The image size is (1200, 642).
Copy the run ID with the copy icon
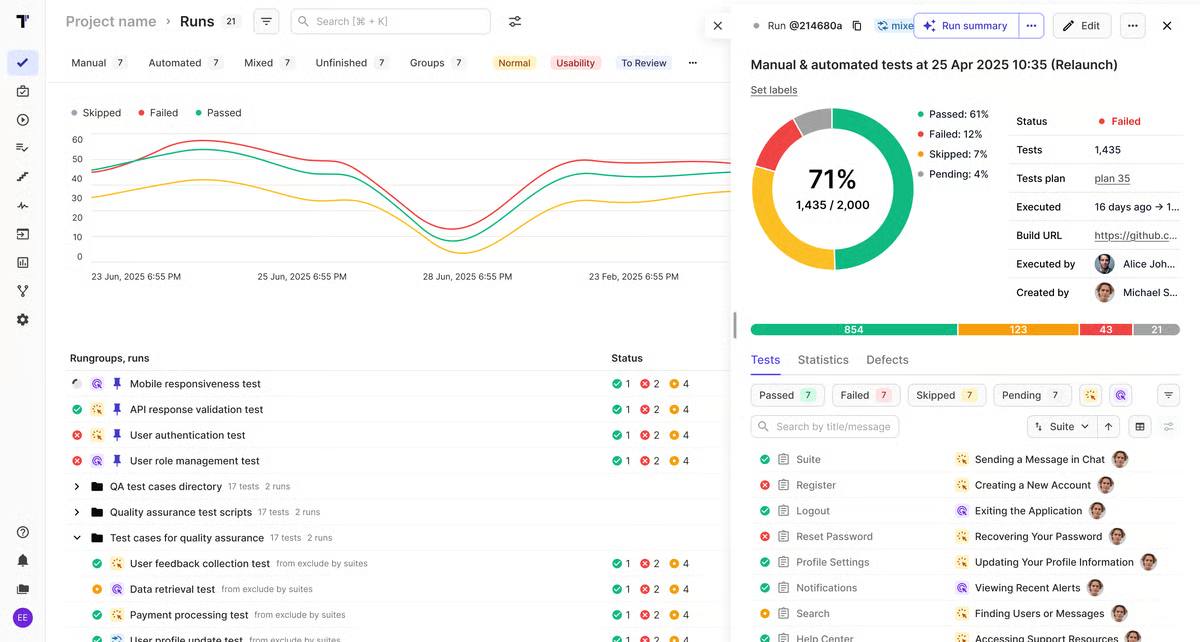click(857, 26)
